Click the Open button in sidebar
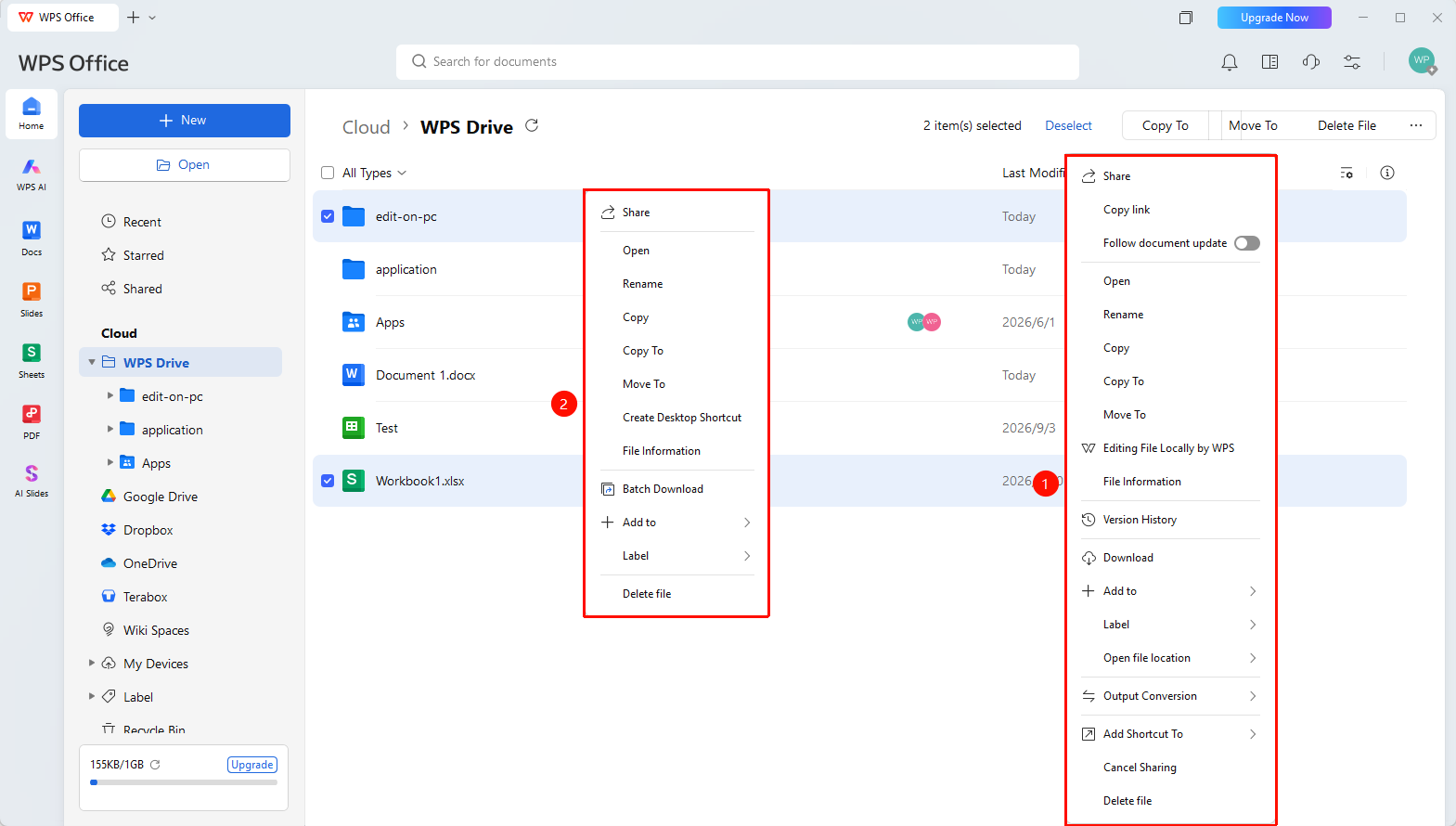Screen dimensions: 1456x826 point(185,165)
